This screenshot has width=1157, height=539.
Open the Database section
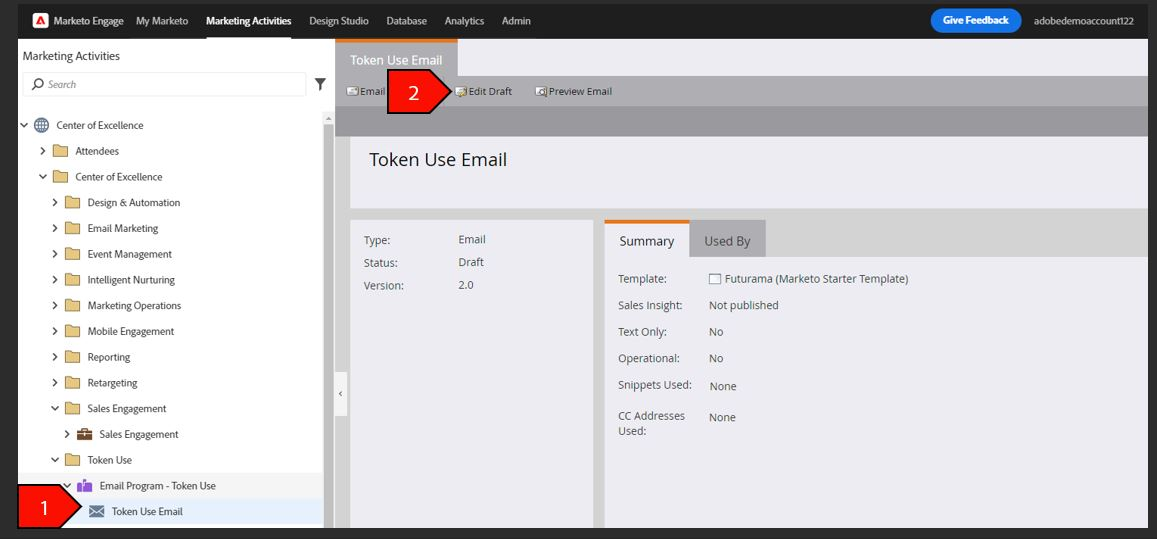coord(407,21)
